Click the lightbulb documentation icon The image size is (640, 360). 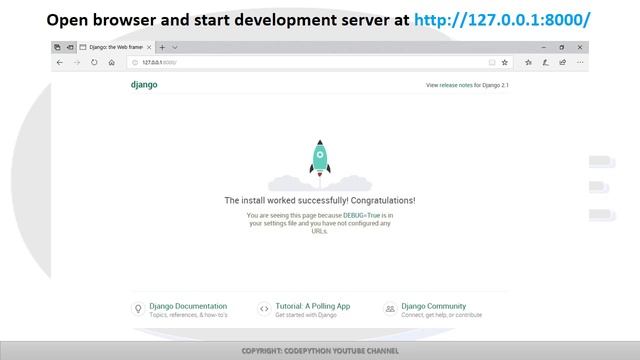click(138, 309)
